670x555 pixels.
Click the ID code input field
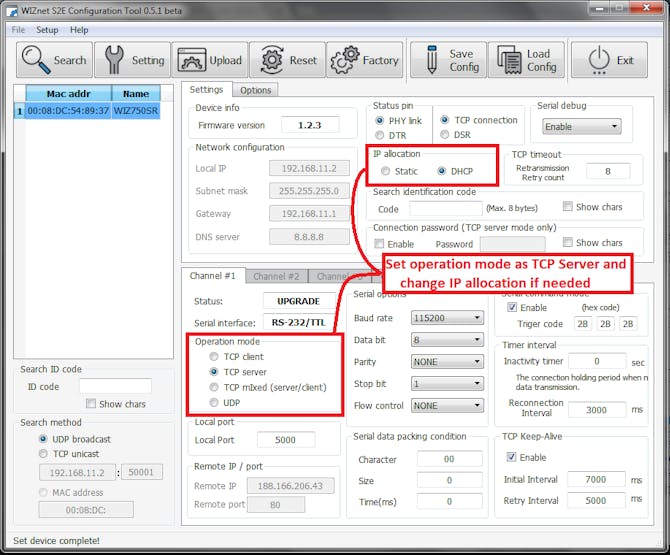[115, 386]
